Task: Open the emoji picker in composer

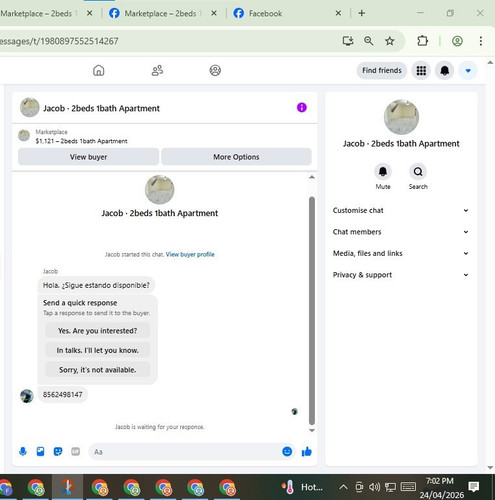Action: [x=287, y=451]
